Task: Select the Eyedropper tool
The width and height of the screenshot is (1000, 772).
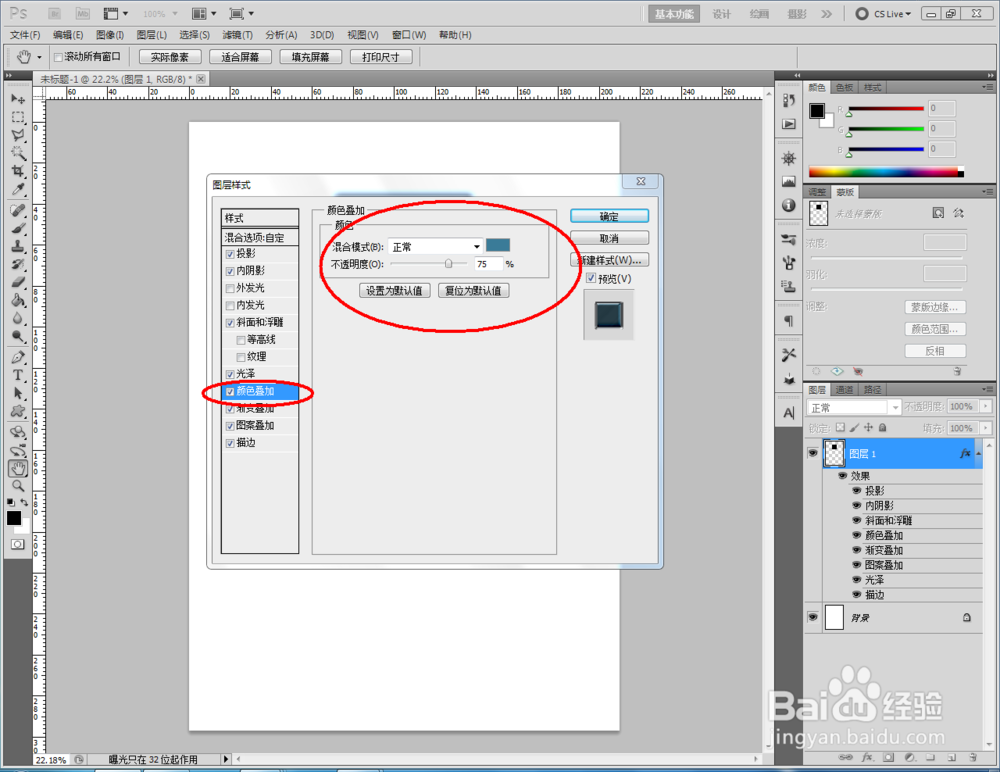Action: coord(18,189)
